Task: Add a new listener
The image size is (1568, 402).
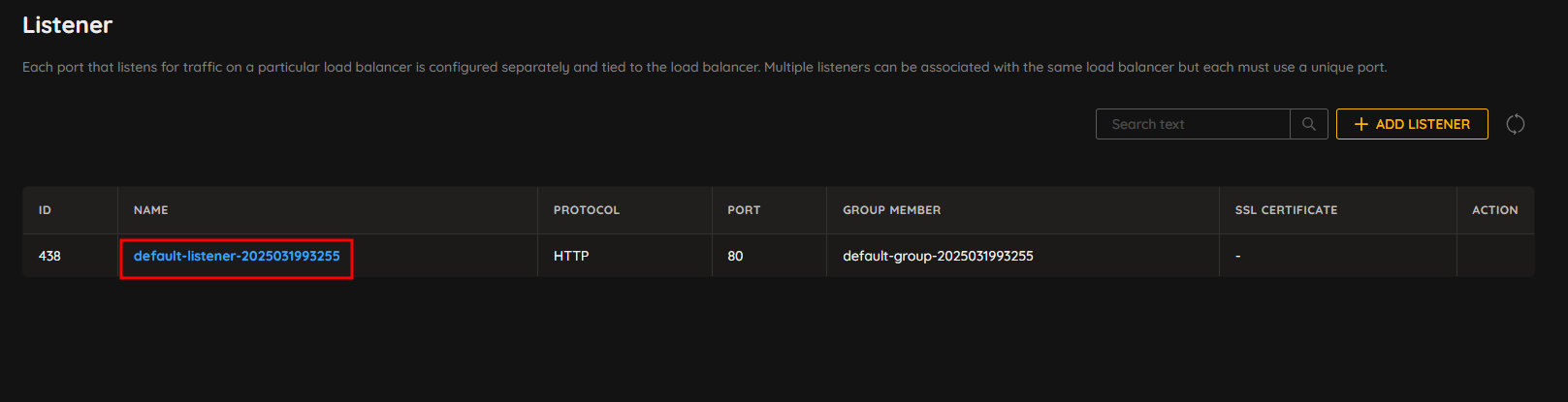Action: click(1412, 124)
